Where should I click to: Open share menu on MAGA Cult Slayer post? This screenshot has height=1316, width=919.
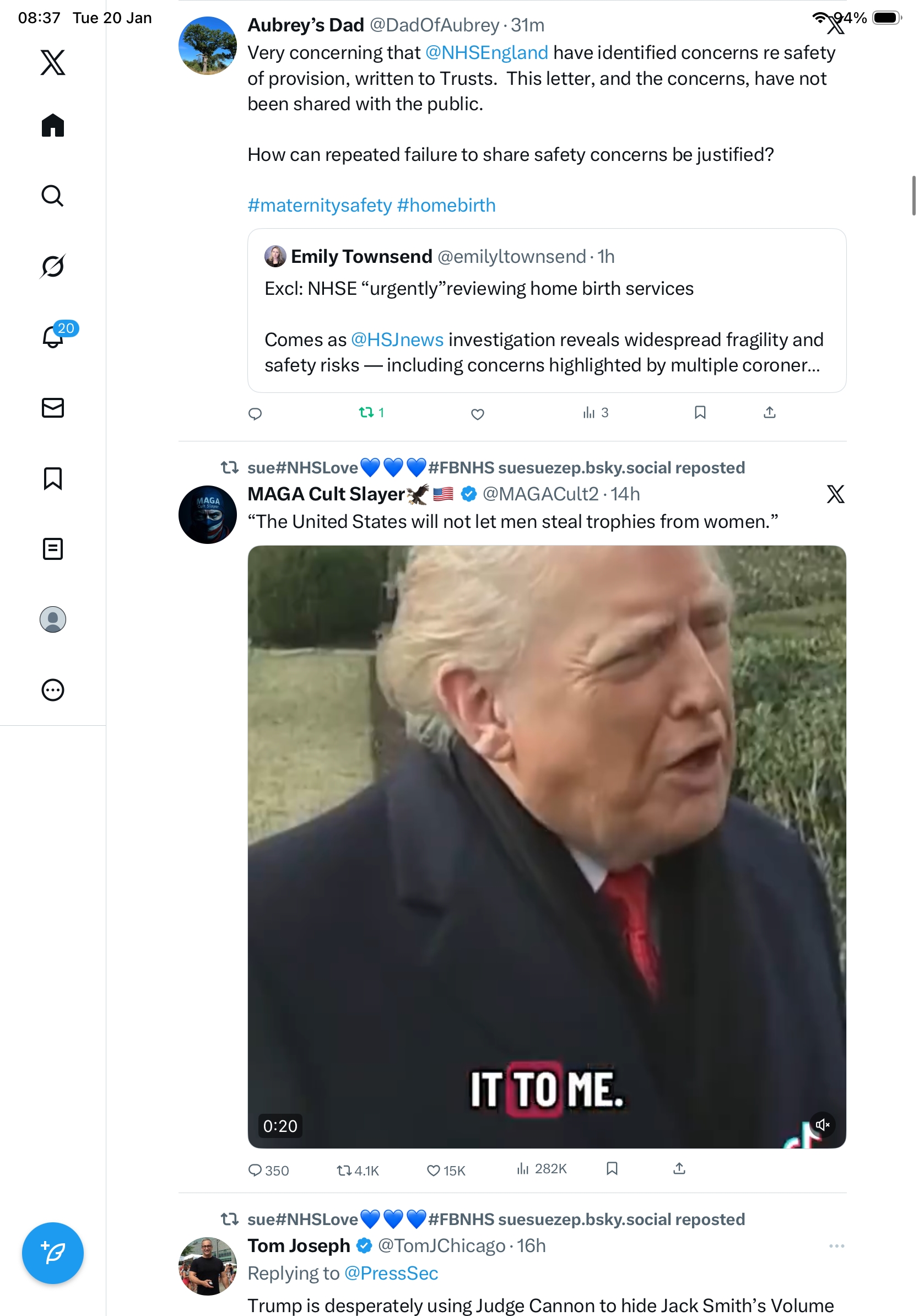click(x=679, y=1168)
